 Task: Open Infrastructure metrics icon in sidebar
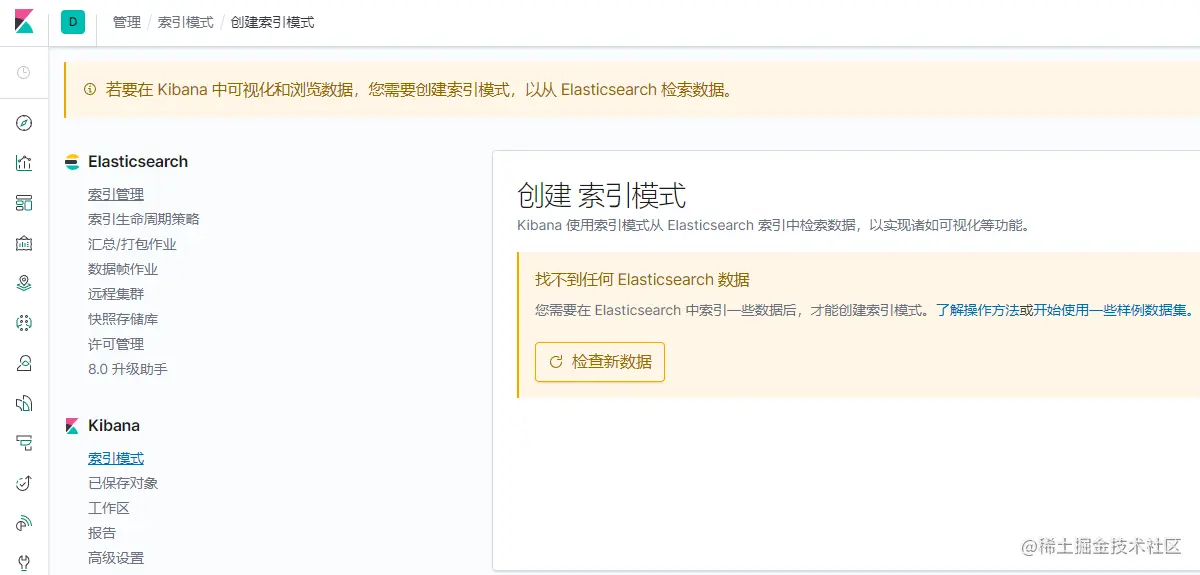[24, 363]
